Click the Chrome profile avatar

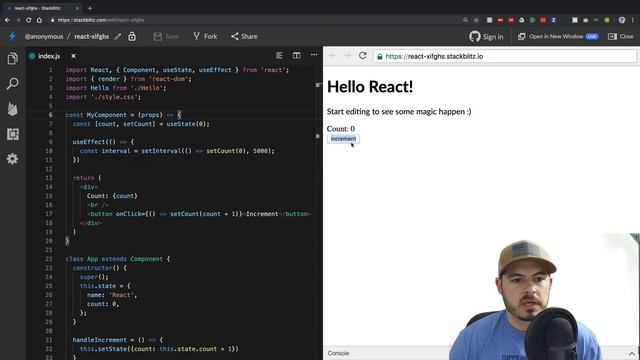pos(622,20)
